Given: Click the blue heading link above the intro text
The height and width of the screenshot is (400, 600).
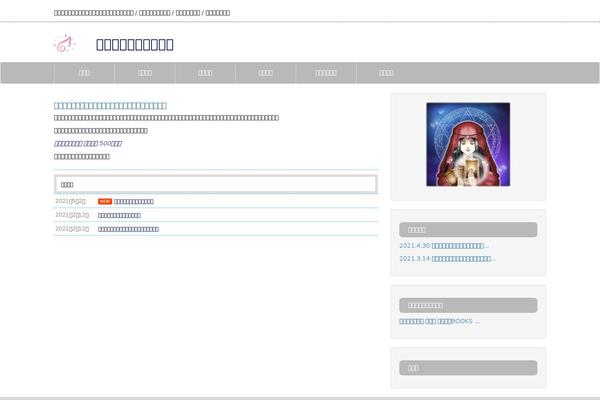Looking at the screenshot, I should pyautogui.click(x=110, y=106).
